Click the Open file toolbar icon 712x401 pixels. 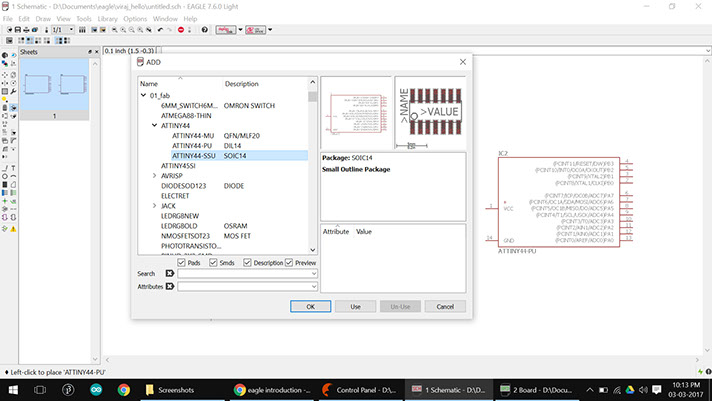(x=9, y=30)
